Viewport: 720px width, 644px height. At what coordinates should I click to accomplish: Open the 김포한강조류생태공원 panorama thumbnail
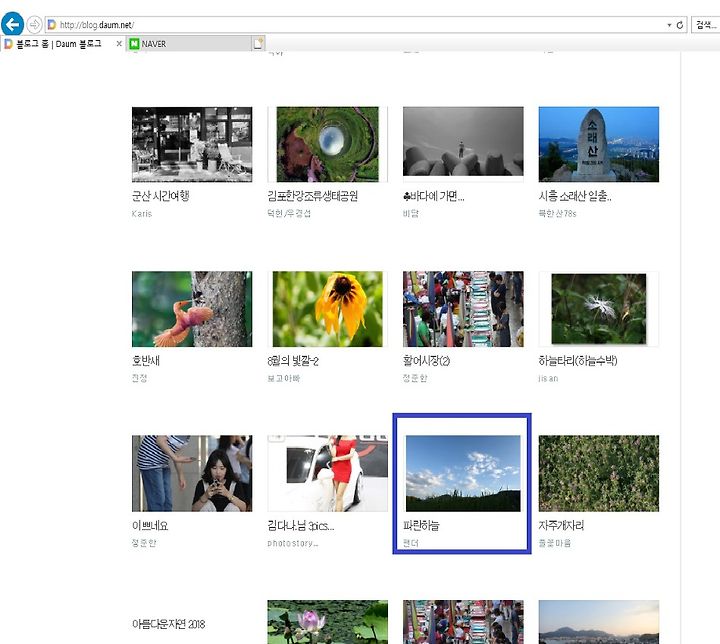point(327,145)
